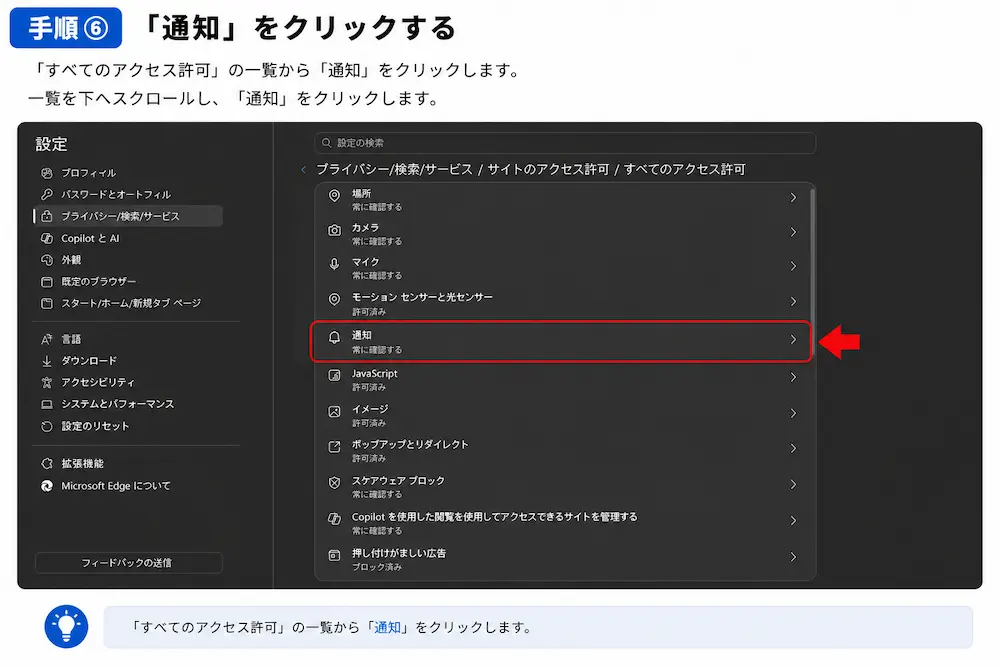
Task: Open システムとパフォーマンス section
Action: (117, 404)
